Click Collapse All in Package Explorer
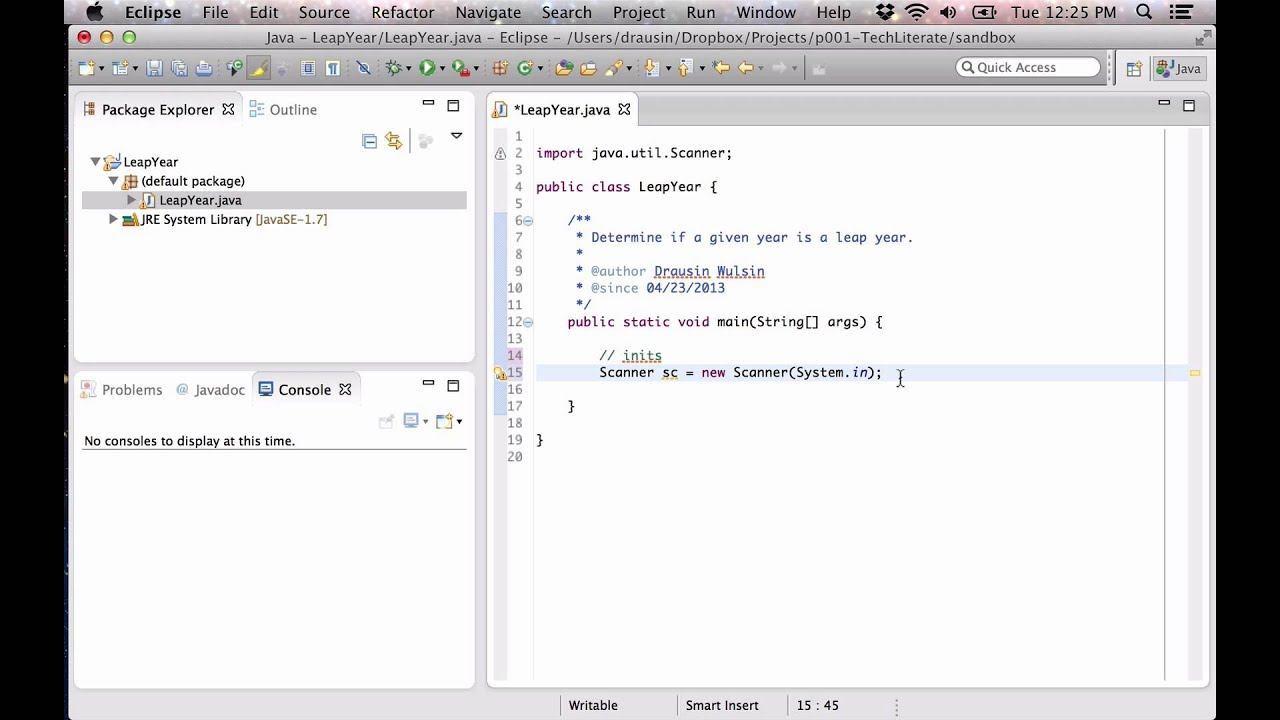 click(x=369, y=141)
